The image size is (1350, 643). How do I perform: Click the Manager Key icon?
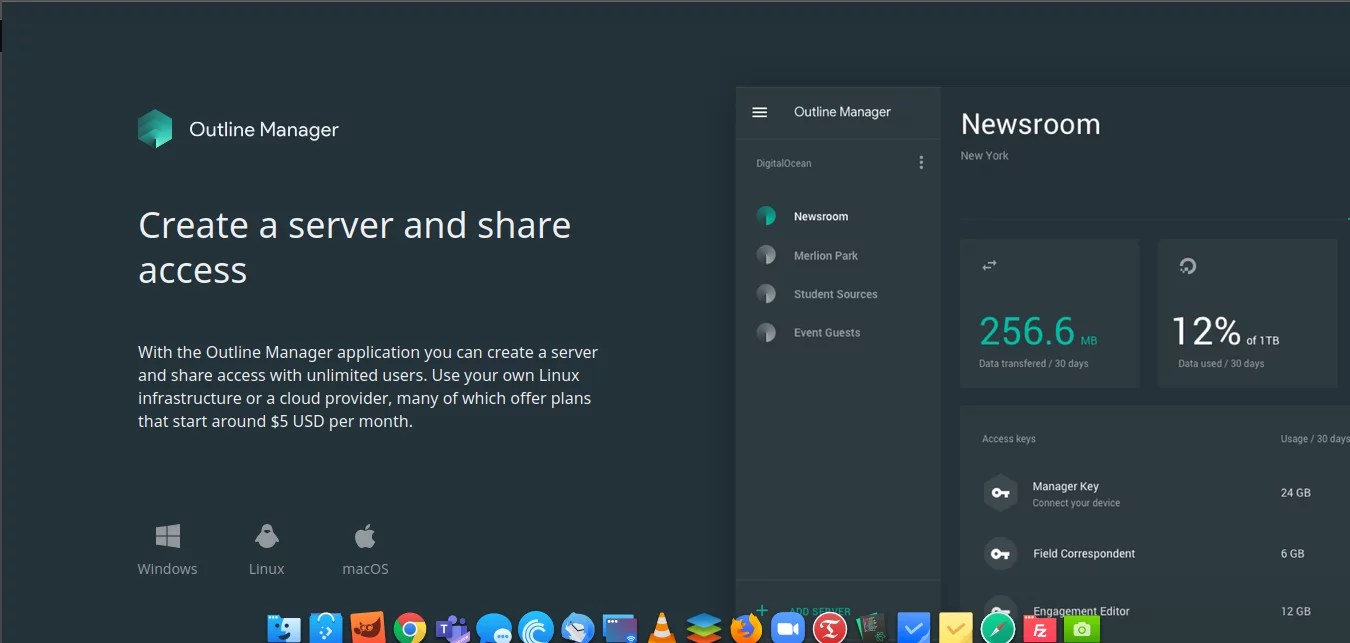(1000, 493)
